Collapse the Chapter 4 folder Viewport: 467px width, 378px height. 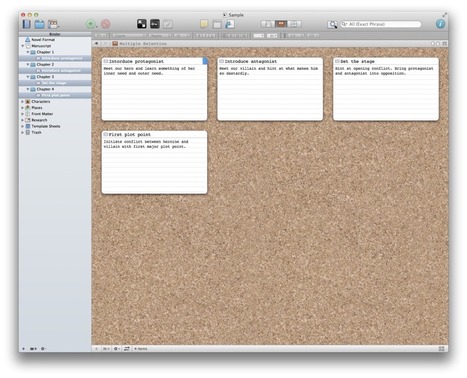[x=28, y=89]
